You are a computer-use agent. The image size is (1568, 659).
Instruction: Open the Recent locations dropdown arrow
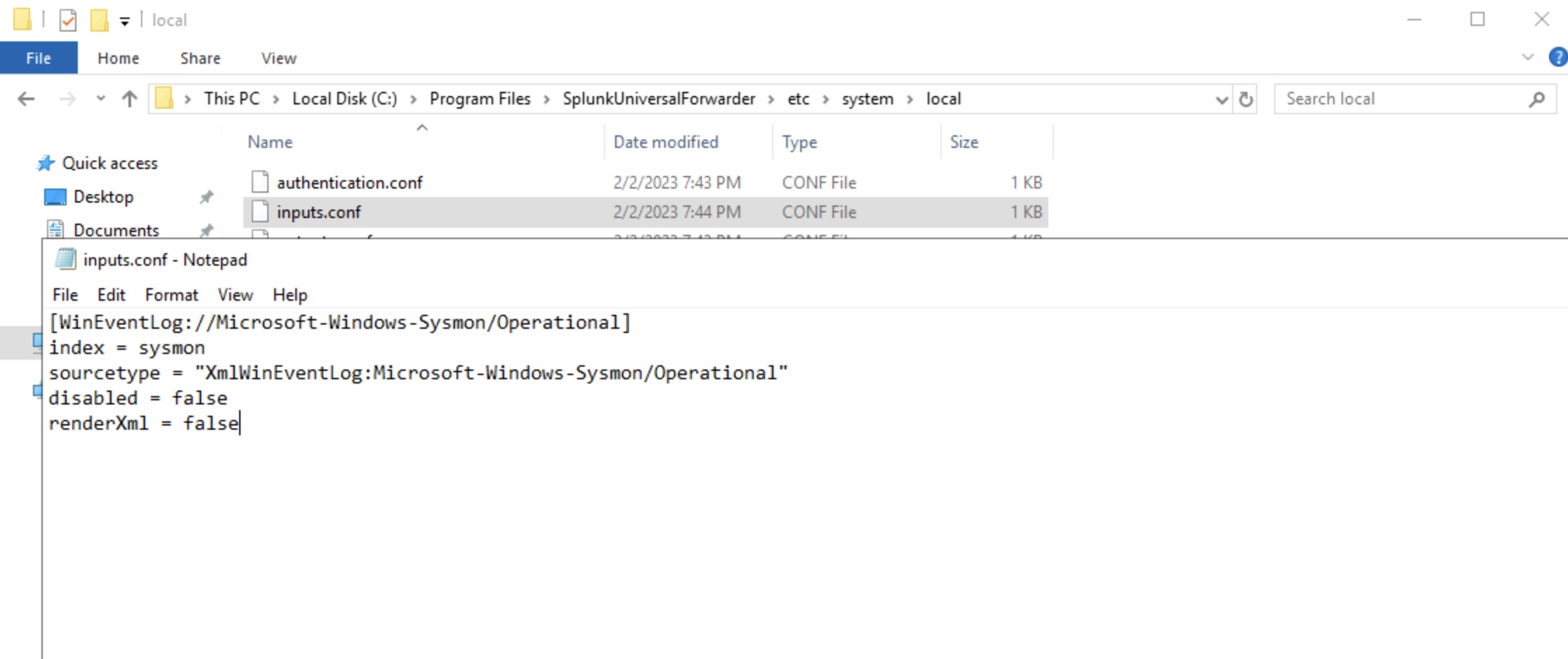pos(100,99)
